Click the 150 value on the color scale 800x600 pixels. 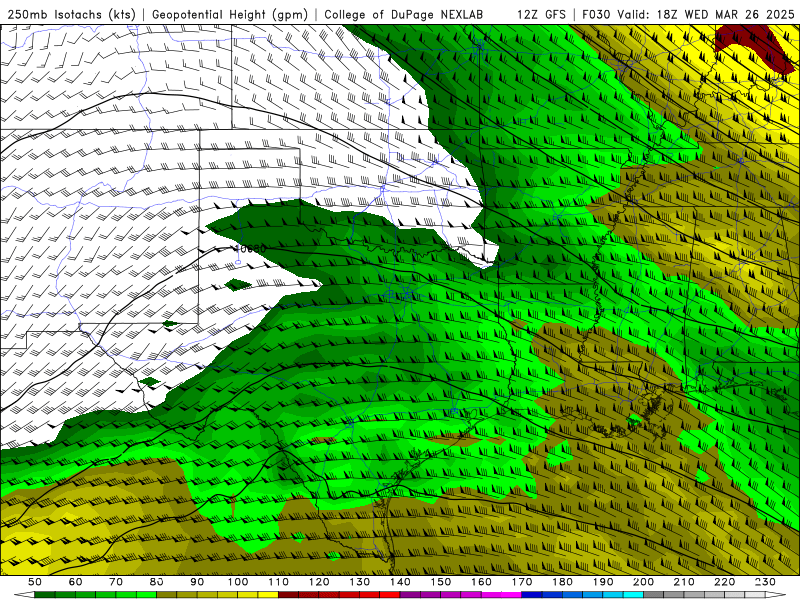tap(441, 582)
